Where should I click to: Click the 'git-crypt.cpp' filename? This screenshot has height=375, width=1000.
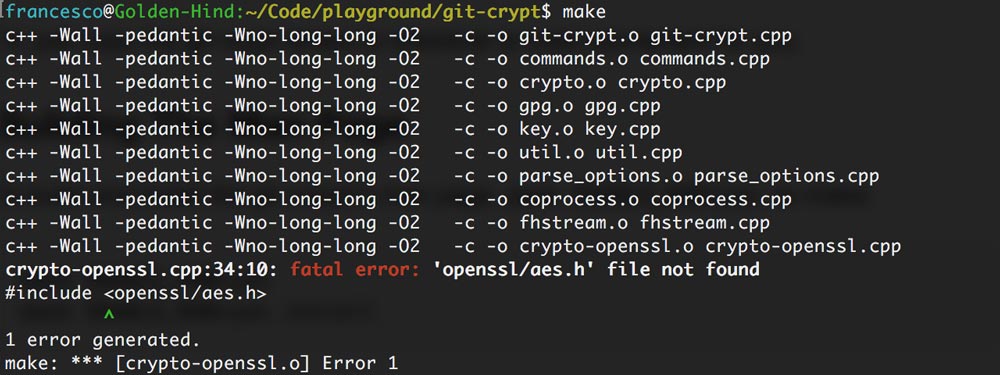point(721,36)
